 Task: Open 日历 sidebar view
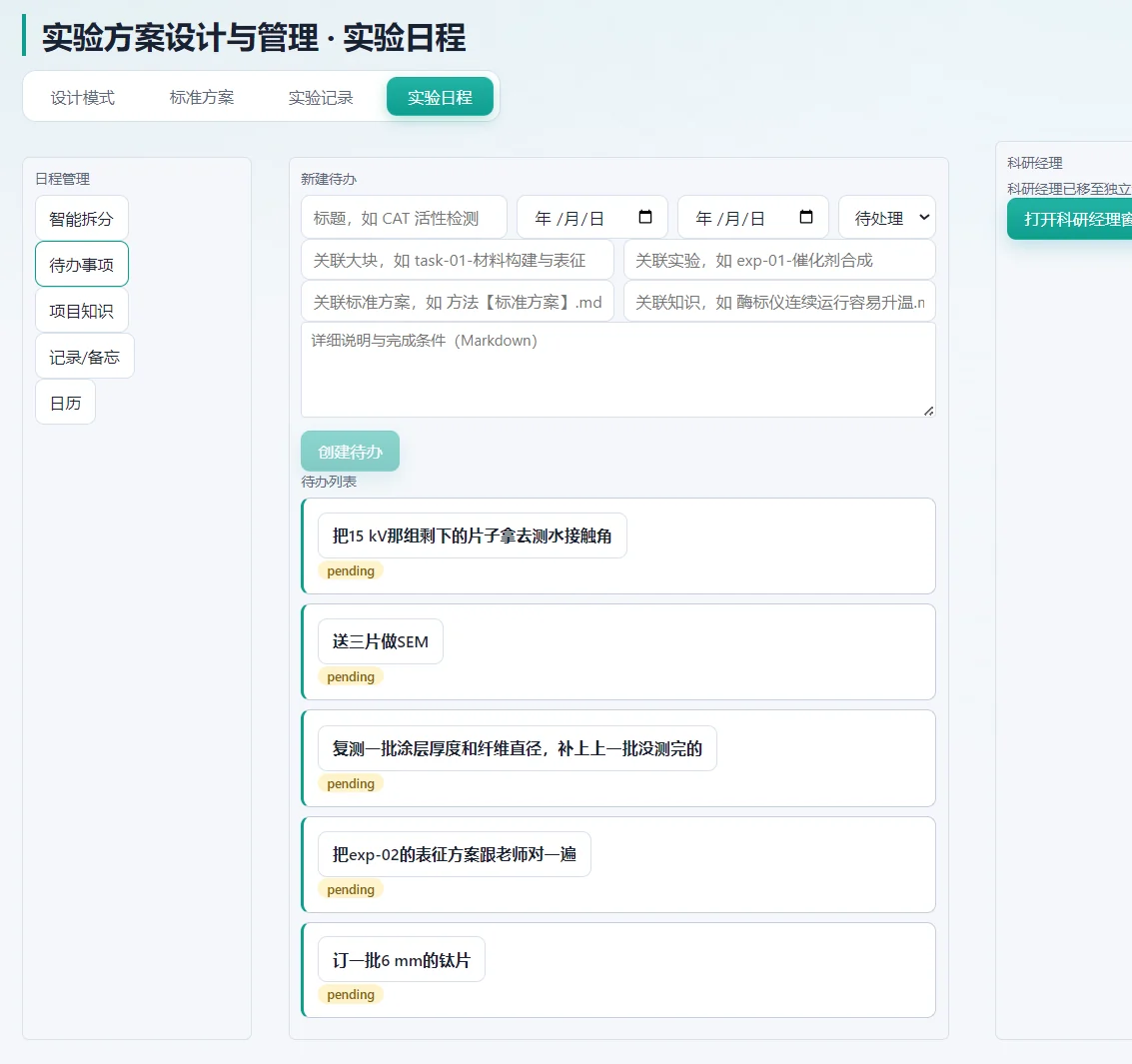coord(65,403)
